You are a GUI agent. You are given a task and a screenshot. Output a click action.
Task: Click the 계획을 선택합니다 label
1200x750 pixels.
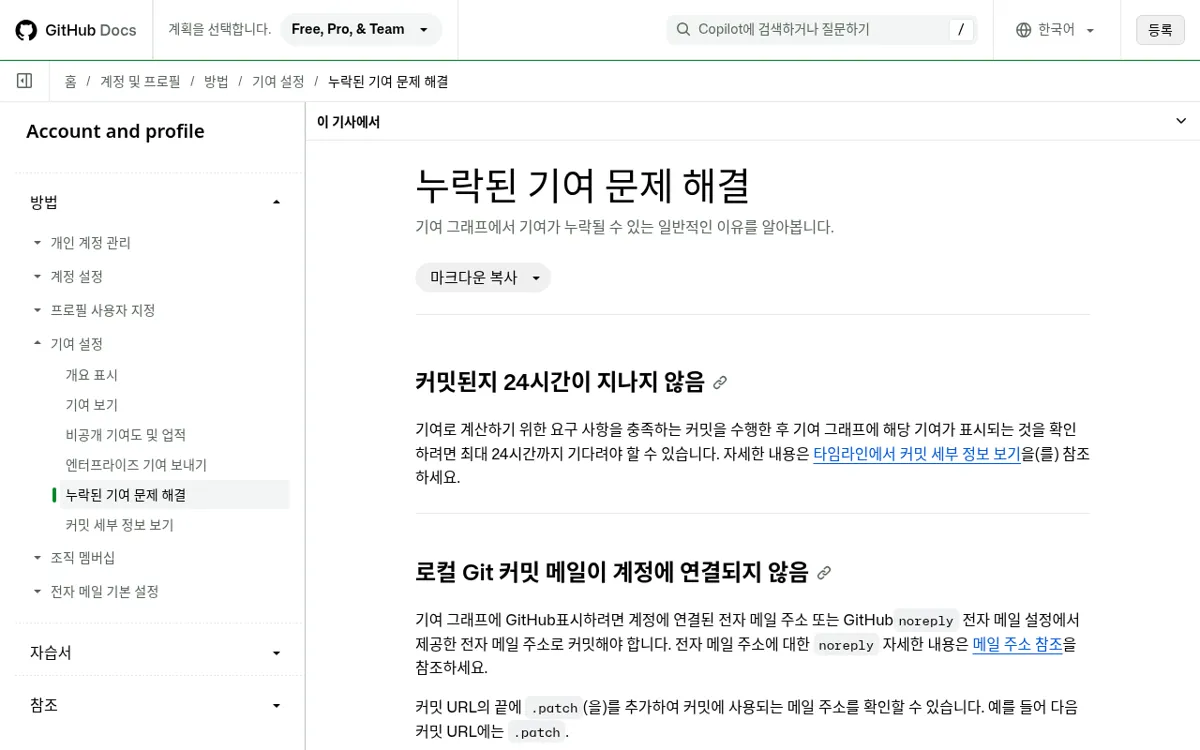[x=220, y=30]
